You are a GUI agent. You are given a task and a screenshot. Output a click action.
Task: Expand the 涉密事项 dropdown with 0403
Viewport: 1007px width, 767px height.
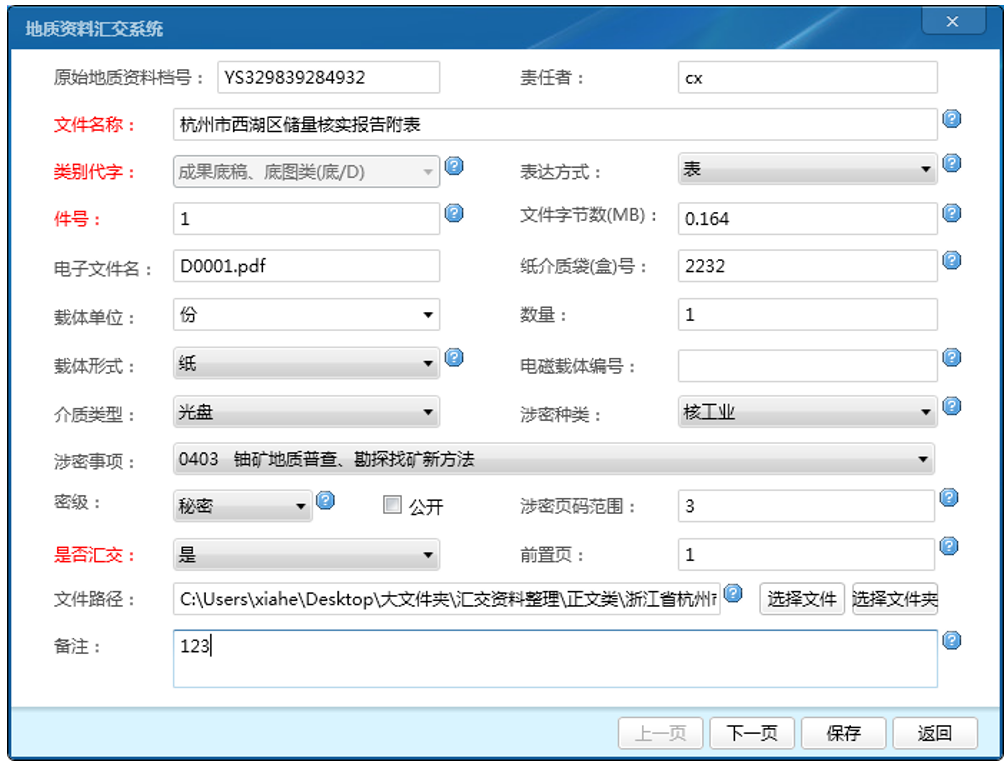554,459
